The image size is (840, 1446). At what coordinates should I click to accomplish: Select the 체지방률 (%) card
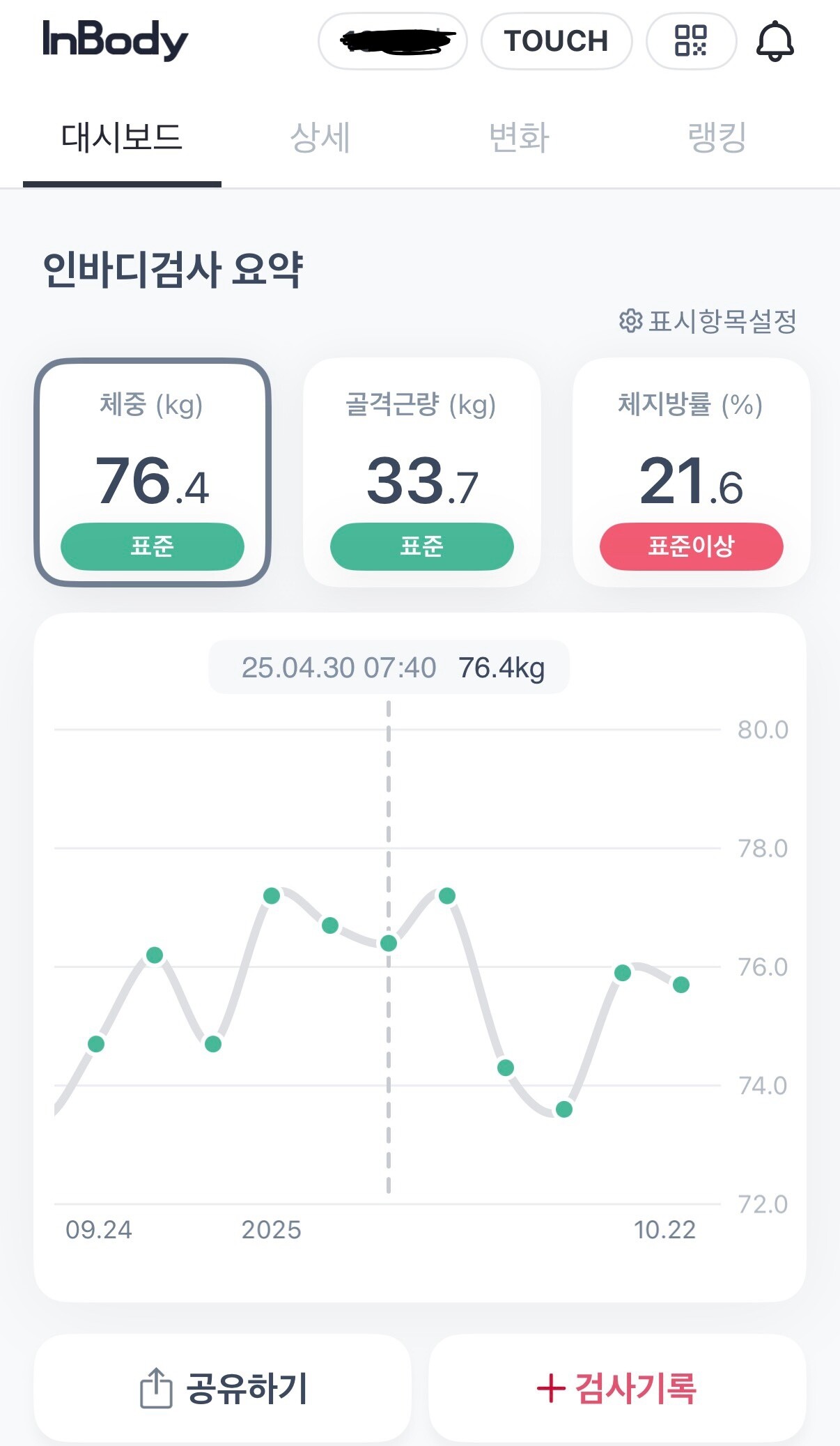pyautogui.click(x=692, y=472)
